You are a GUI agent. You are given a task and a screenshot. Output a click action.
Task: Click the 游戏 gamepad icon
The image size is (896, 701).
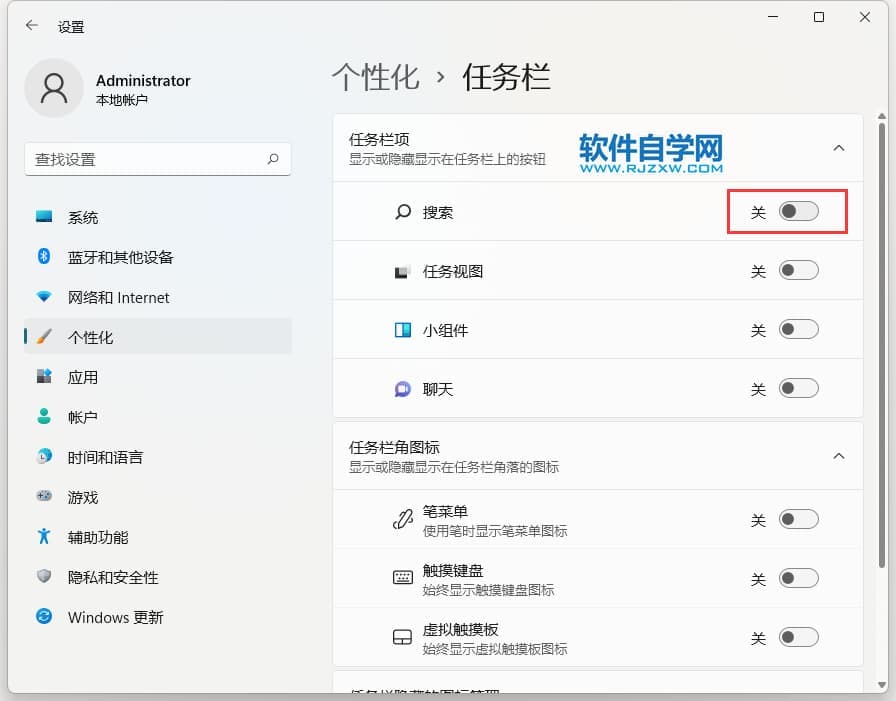(x=44, y=497)
